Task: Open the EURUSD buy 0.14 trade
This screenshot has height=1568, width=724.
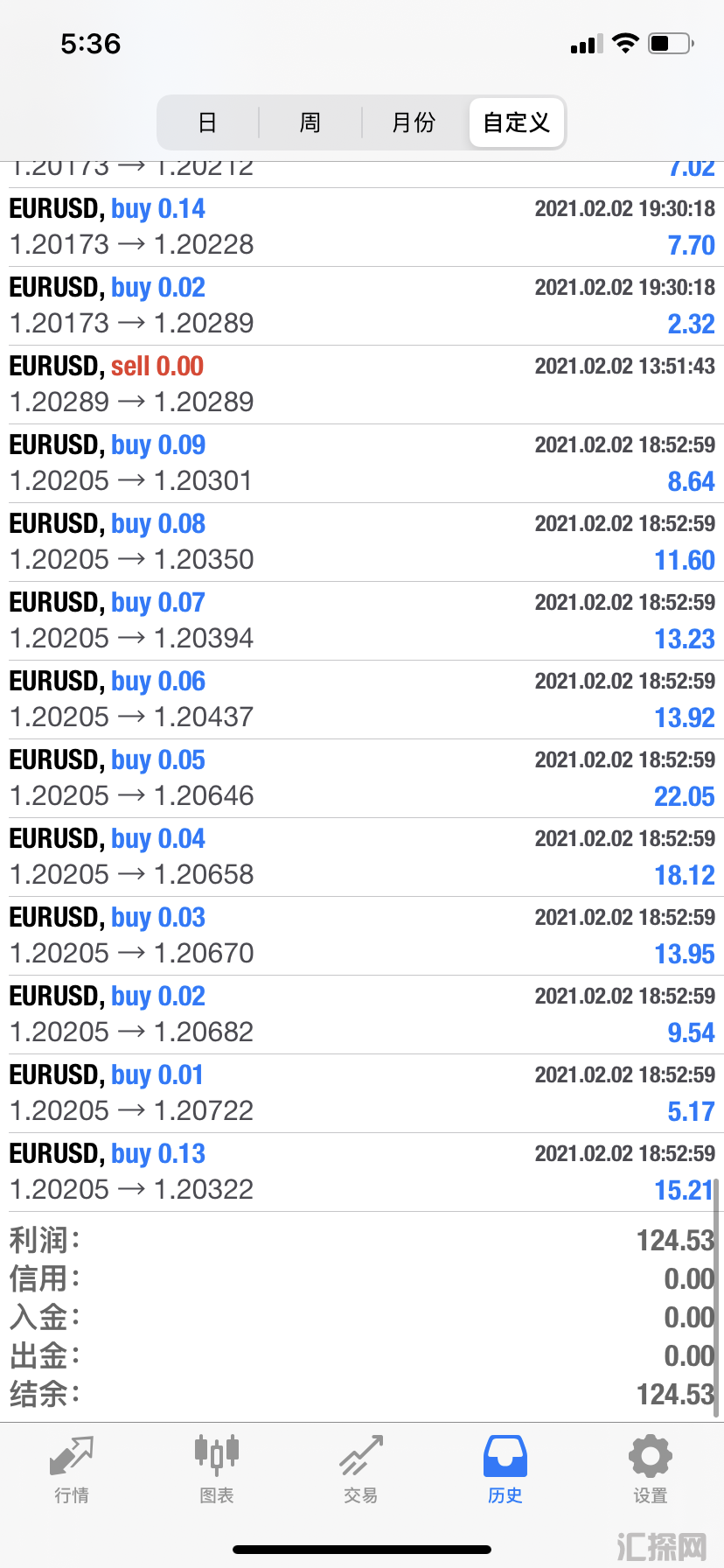Action: tap(362, 227)
